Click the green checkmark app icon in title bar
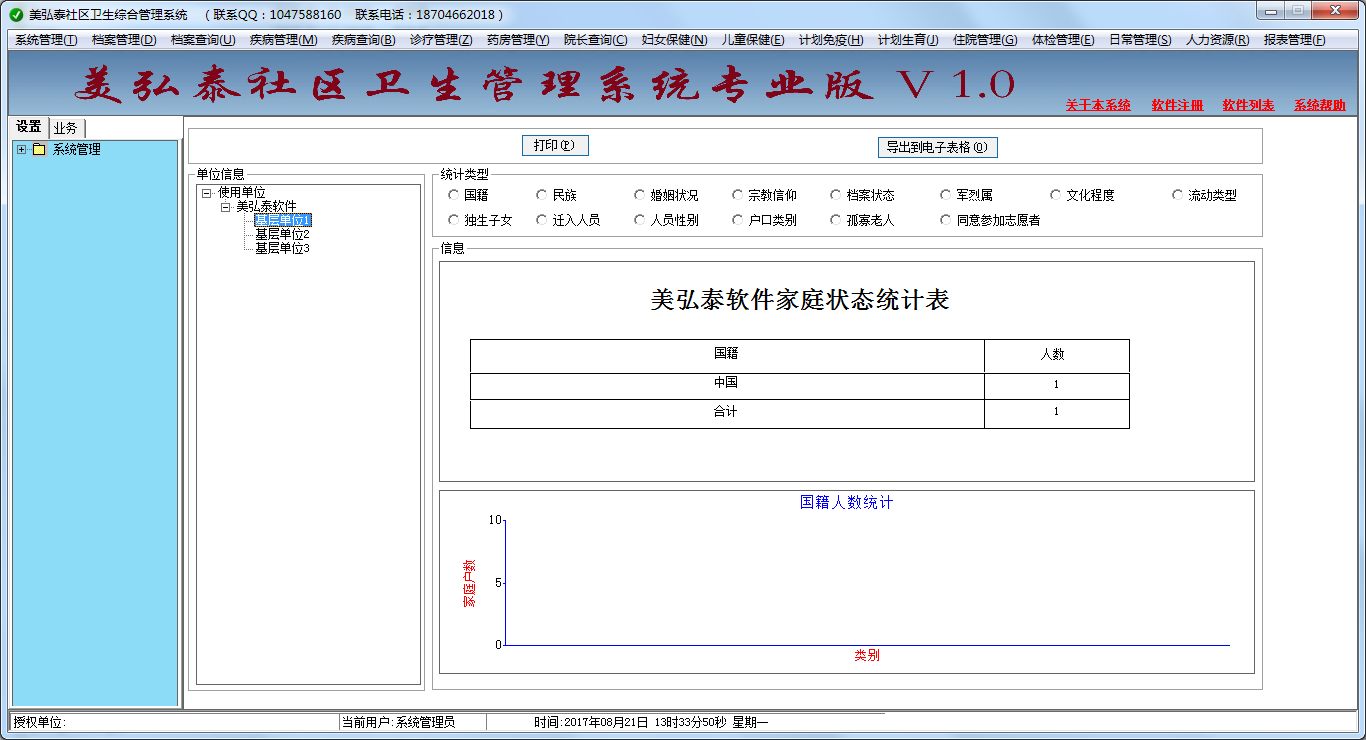This screenshot has width=1366, height=740. [x=16, y=15]
